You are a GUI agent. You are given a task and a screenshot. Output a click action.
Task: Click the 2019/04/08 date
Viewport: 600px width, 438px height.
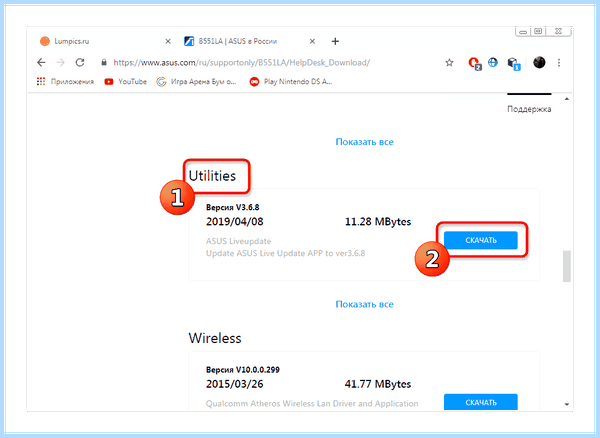tap(235, 221)
